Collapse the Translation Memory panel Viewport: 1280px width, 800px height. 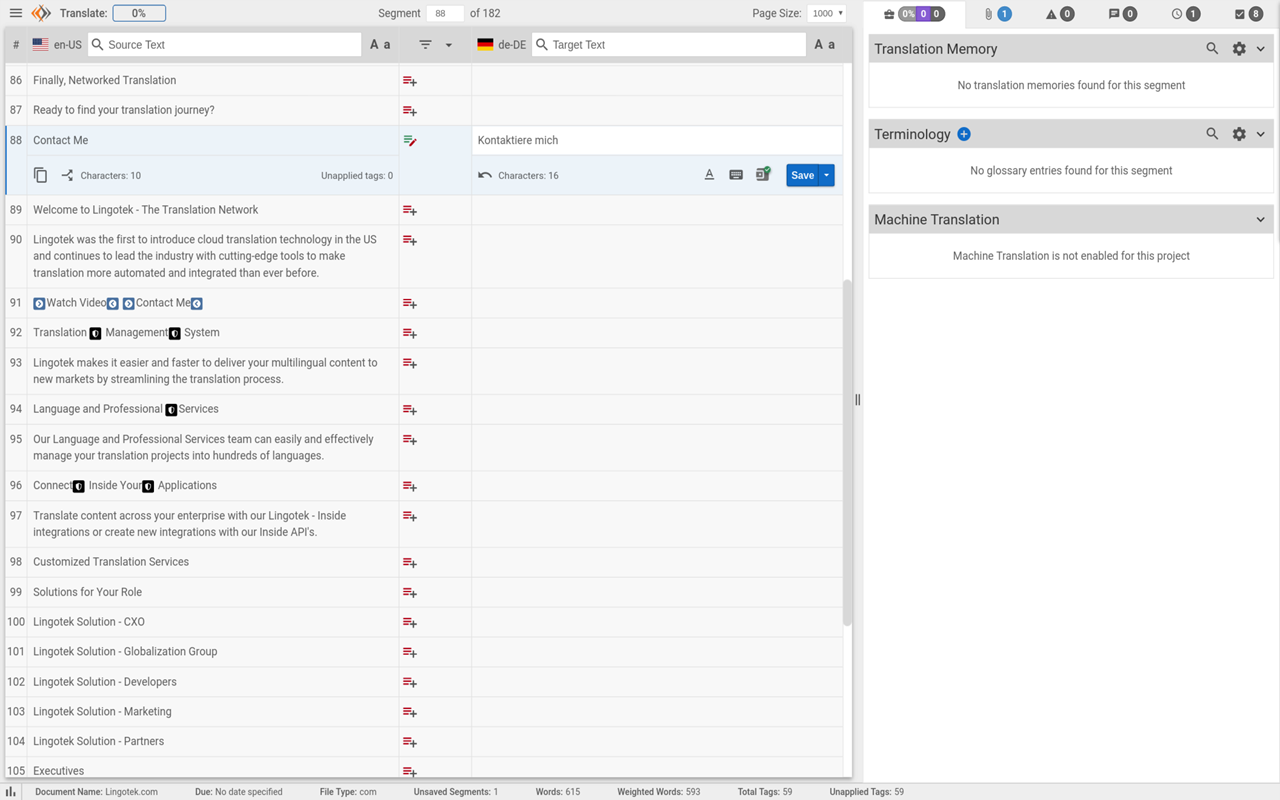1261,49
